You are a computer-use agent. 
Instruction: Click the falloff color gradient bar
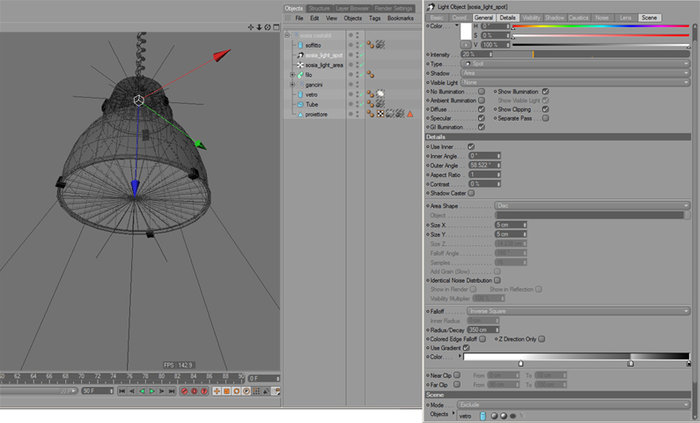[576, 356]
